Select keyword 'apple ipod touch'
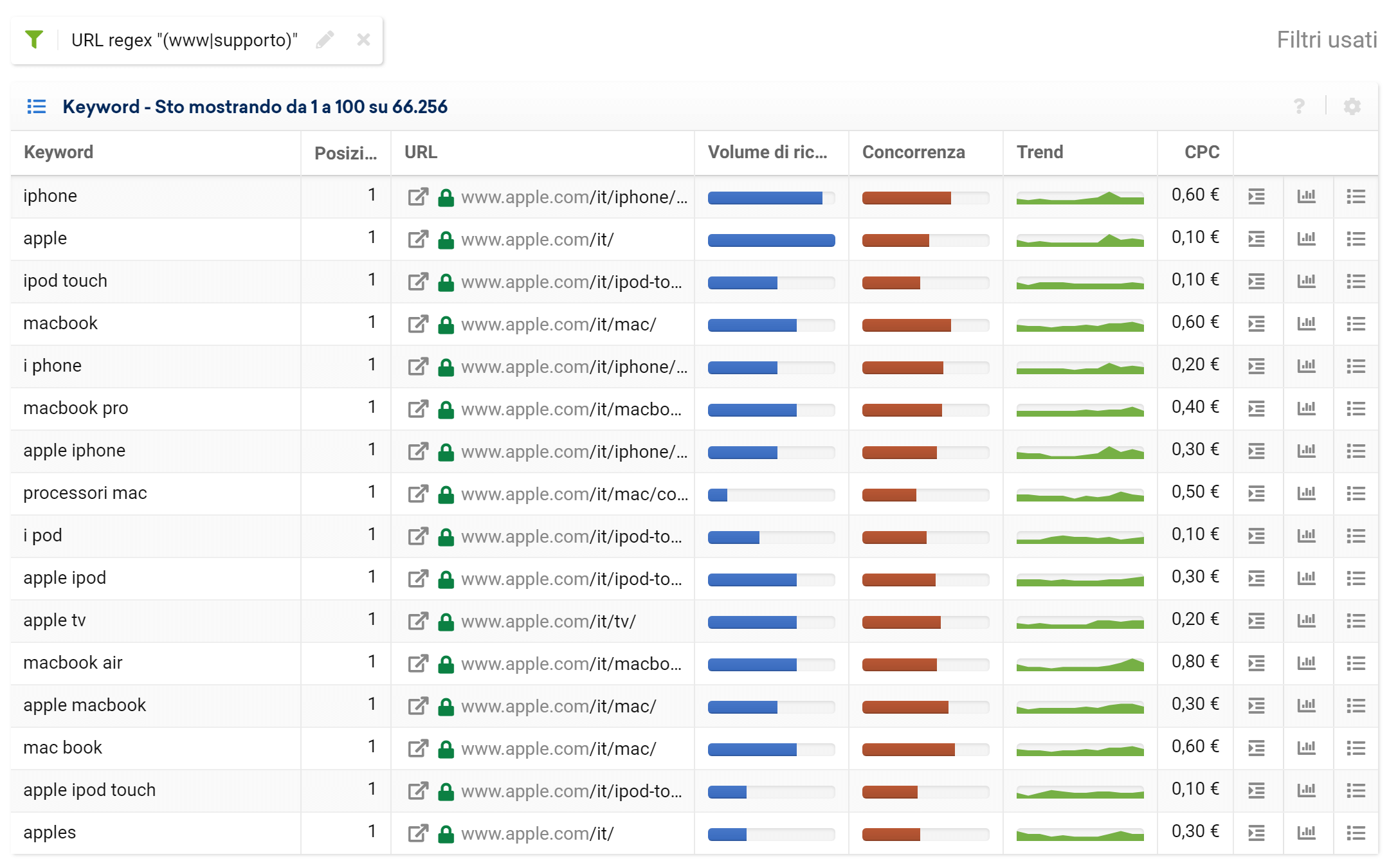 (x=89, y=790)
